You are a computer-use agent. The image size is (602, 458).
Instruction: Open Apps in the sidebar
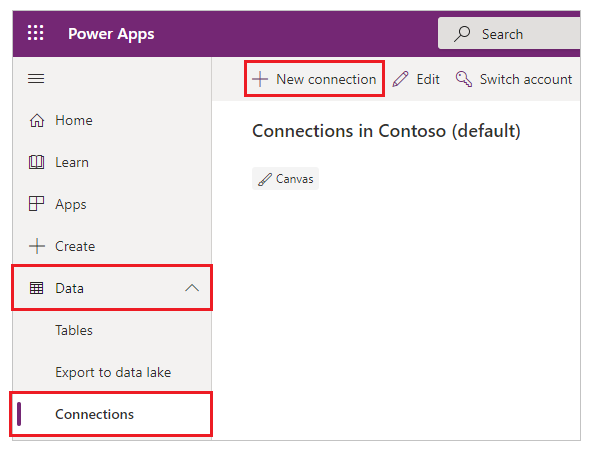(x=112, y=204)
